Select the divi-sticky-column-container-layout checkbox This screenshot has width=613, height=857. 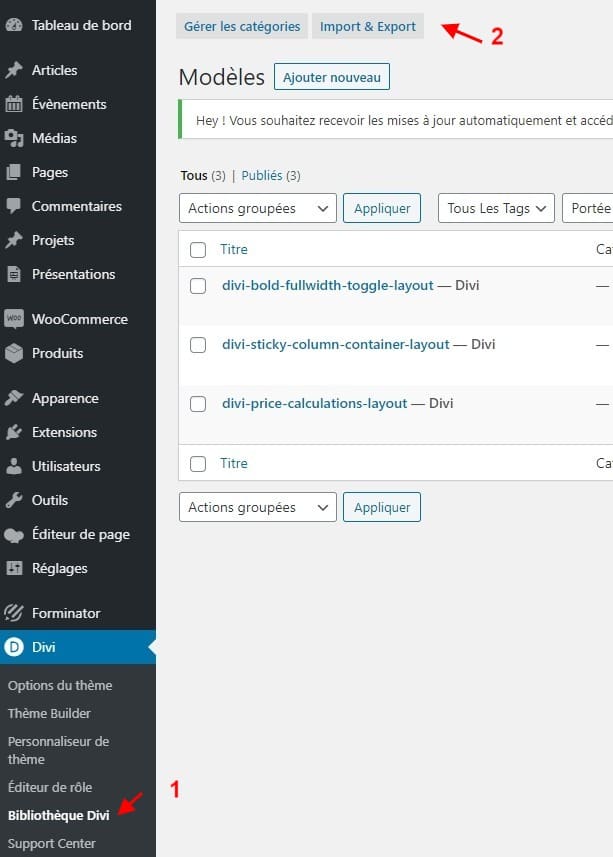198,345
